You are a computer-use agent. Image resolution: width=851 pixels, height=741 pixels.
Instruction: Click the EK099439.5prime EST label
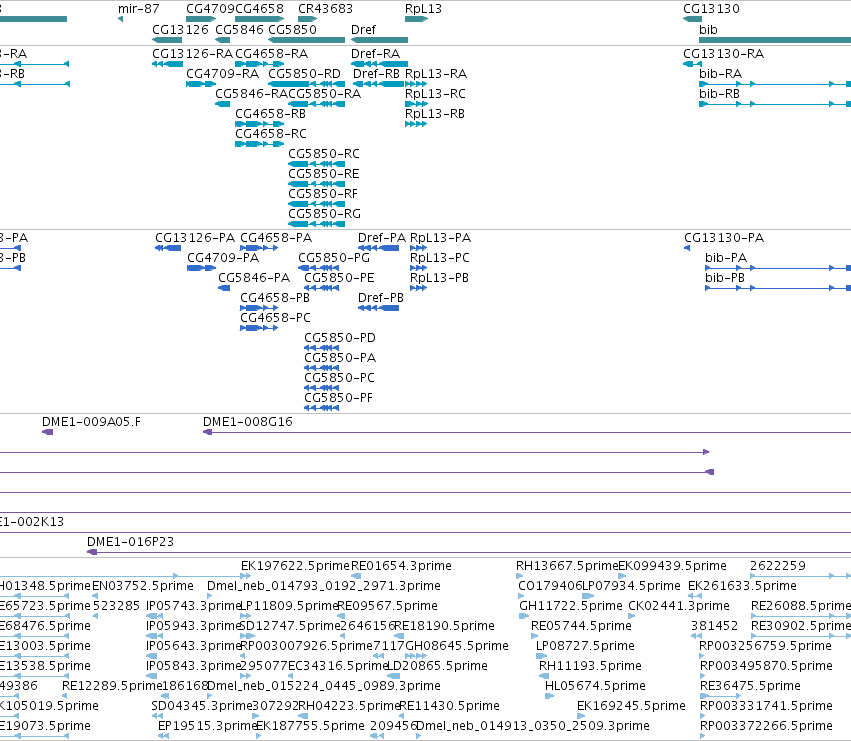tap(672, 566)
